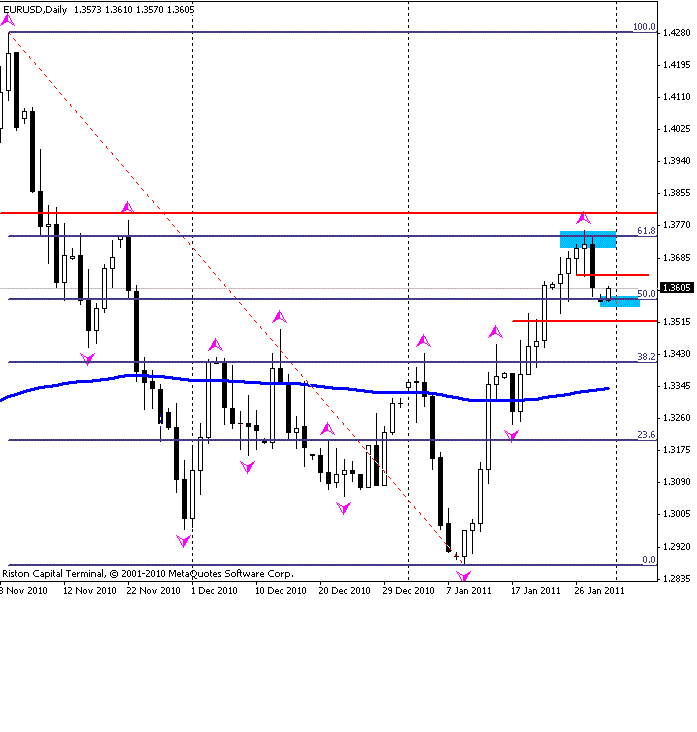697x732 pixels.
Task: Select the long red horizontal line above 61.8
Action: point(329,213)
